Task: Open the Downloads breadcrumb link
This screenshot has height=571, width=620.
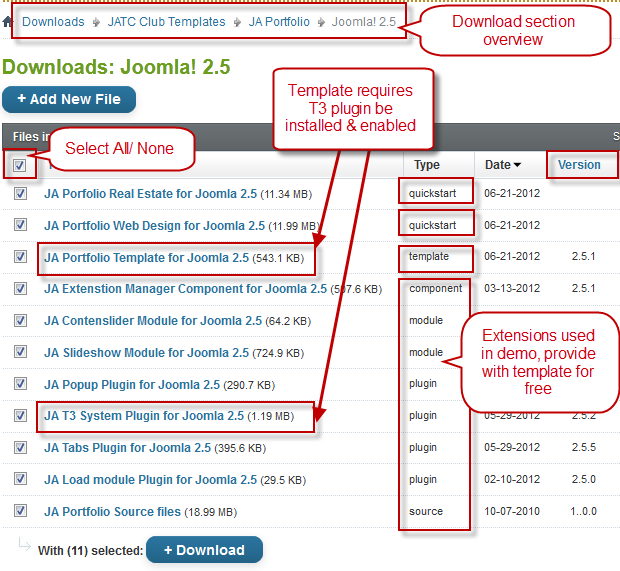Action: [x=53, y=22]
